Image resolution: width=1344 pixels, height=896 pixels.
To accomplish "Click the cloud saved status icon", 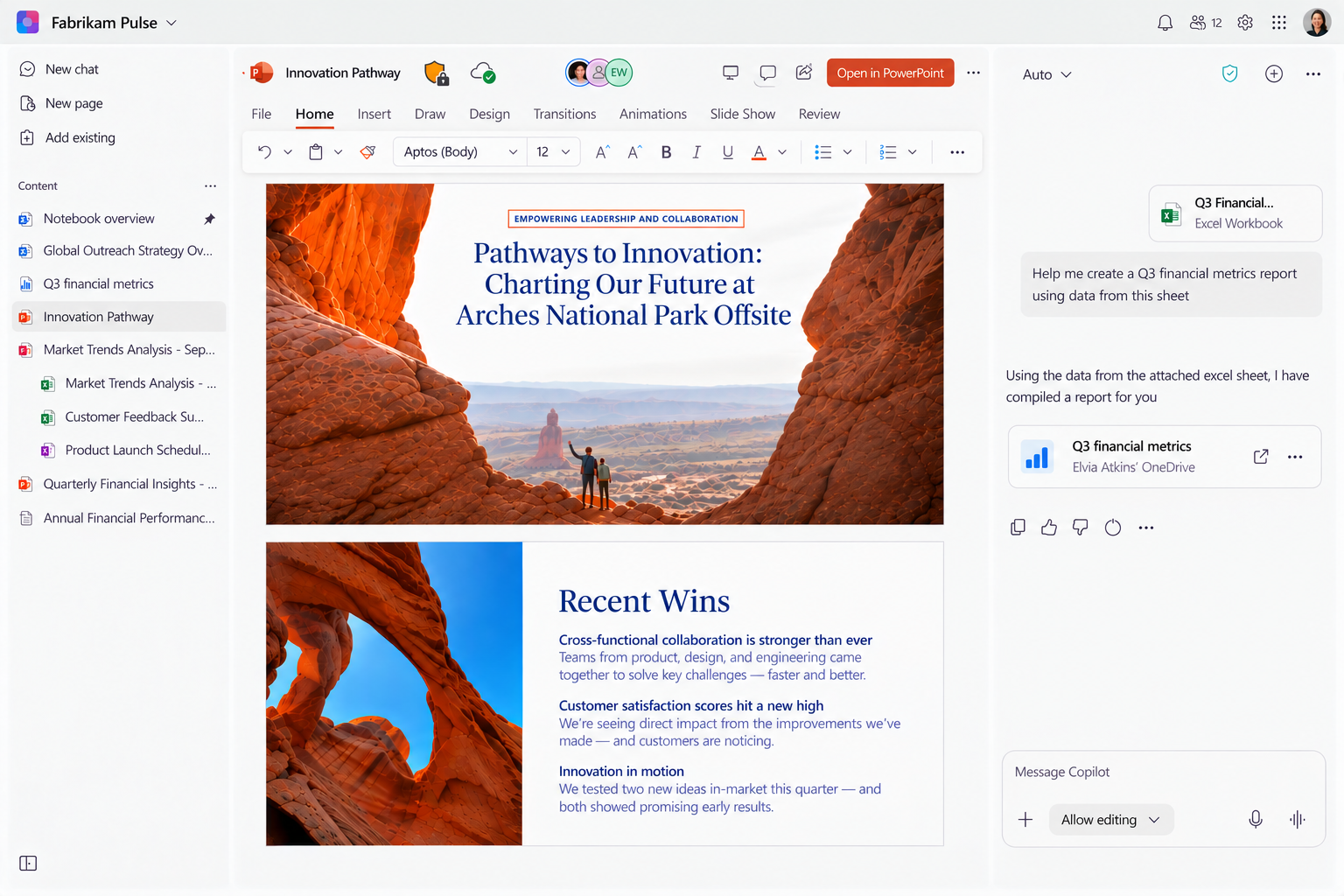I will [x=483, y=73].
